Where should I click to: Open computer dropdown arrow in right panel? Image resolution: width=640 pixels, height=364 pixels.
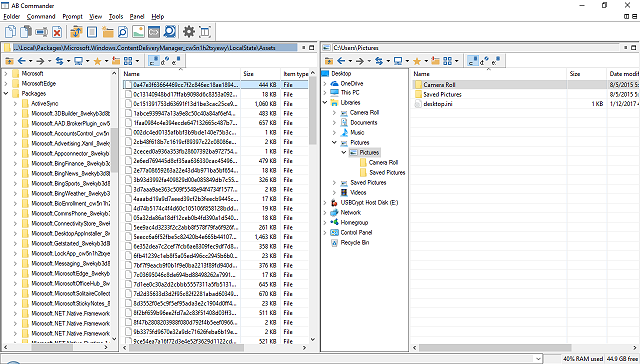(407, 62)
